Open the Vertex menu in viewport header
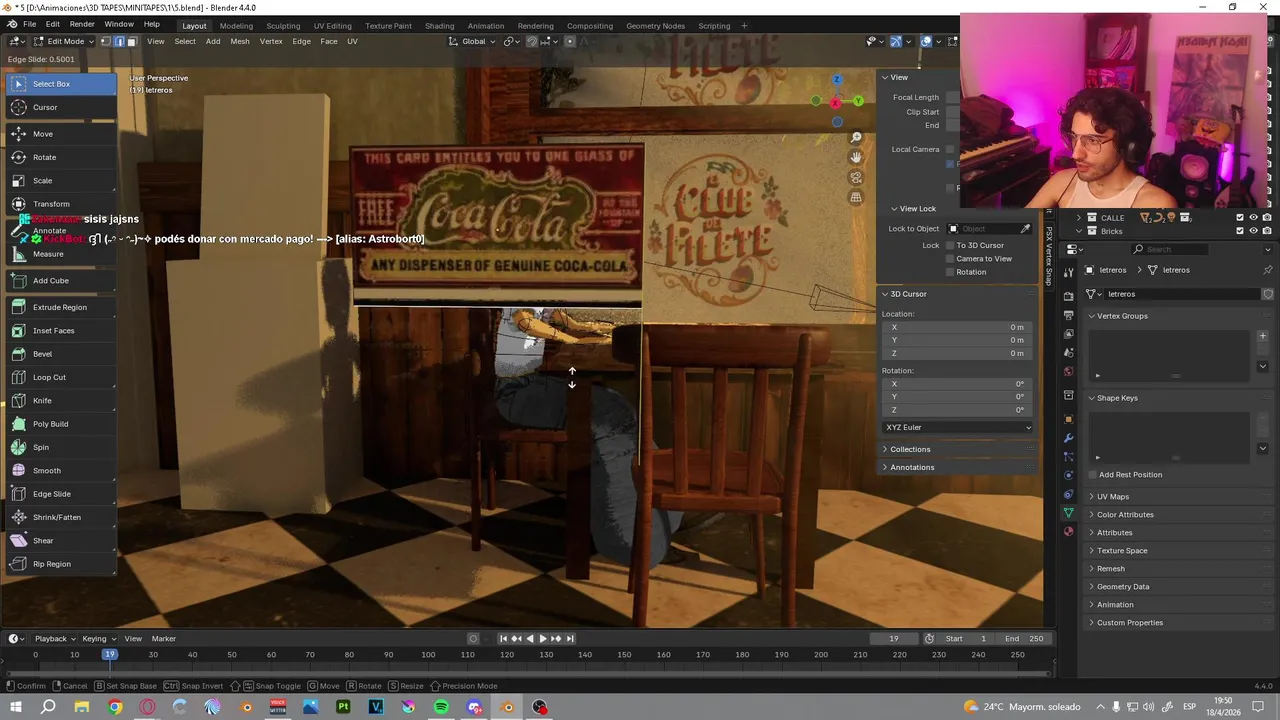 (271, 41)
